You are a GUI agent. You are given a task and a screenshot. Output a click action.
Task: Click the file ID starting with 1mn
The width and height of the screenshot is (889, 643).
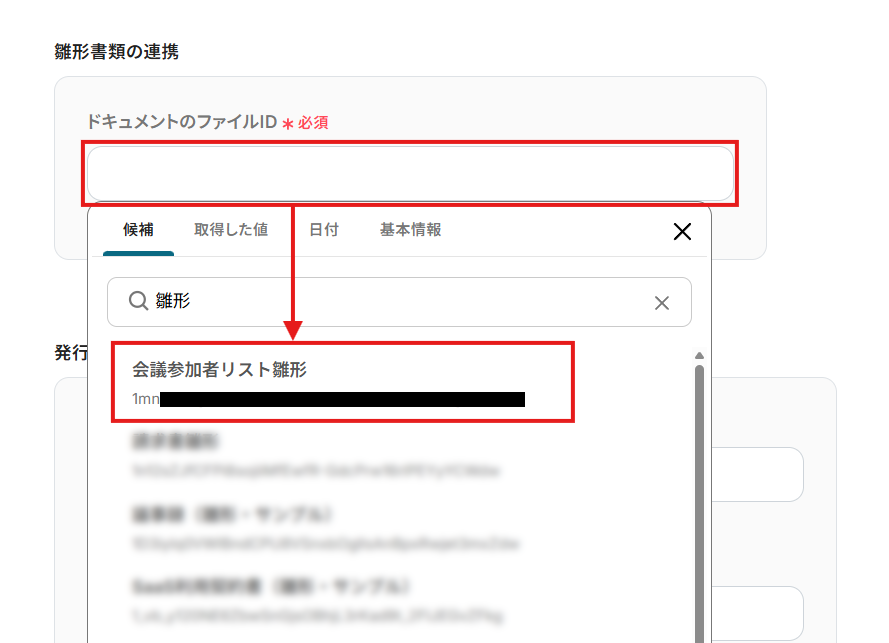coord(328,399)
